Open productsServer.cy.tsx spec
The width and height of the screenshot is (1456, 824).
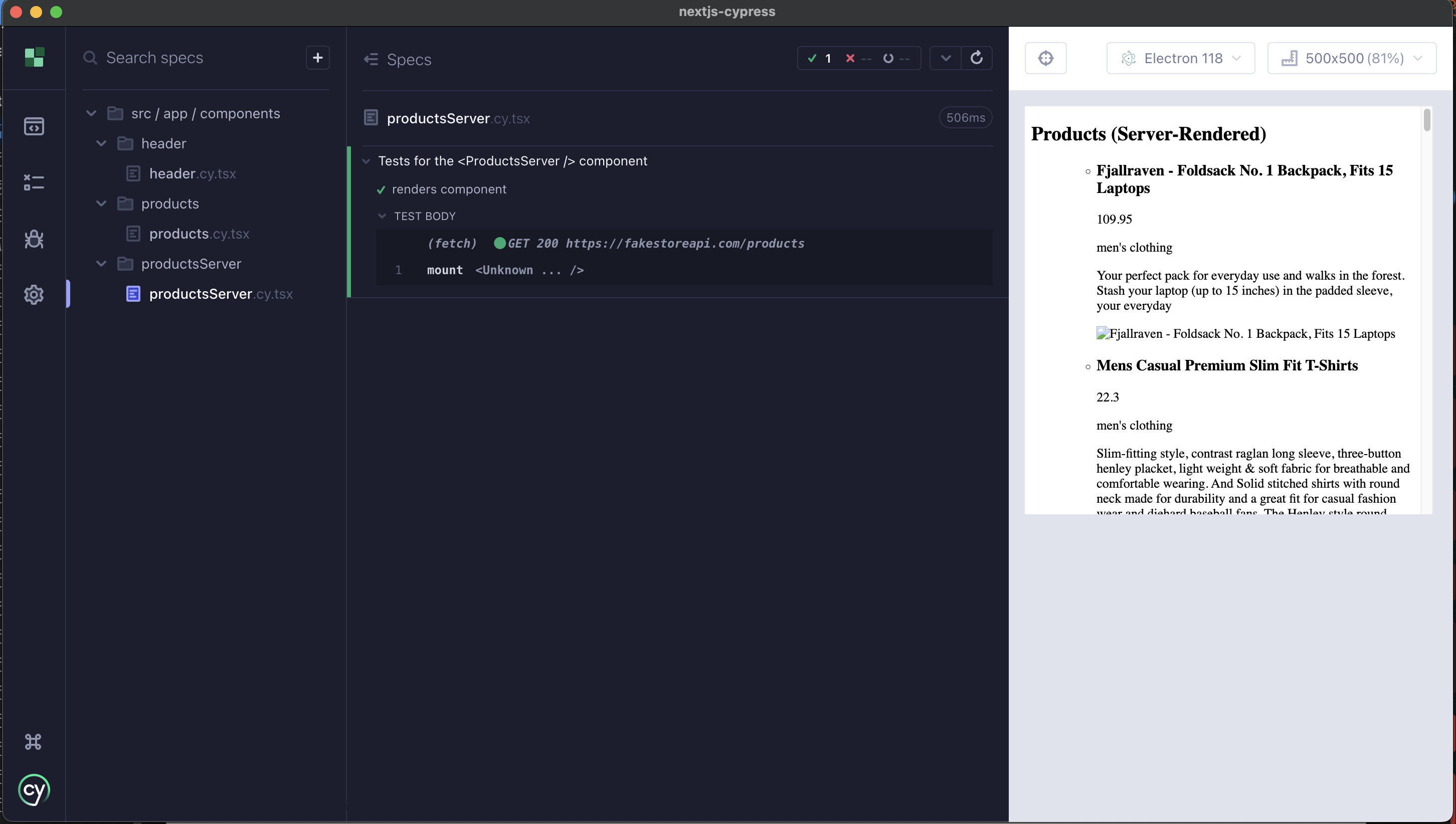(221, 294)
